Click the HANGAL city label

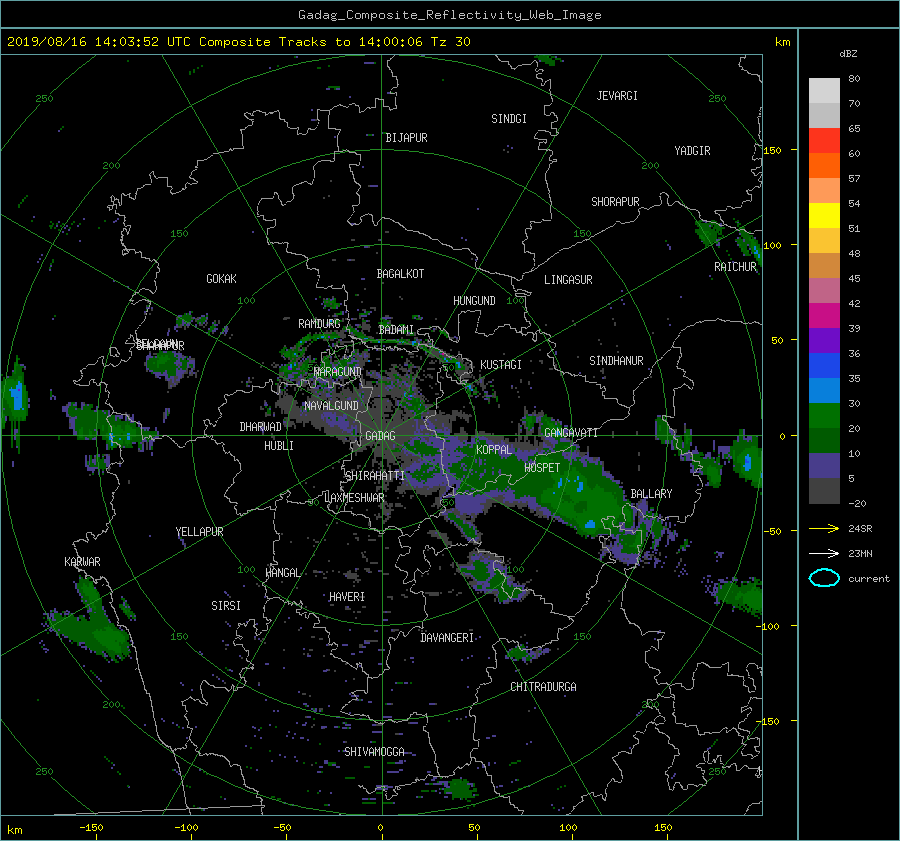click(x=282, y=573)
